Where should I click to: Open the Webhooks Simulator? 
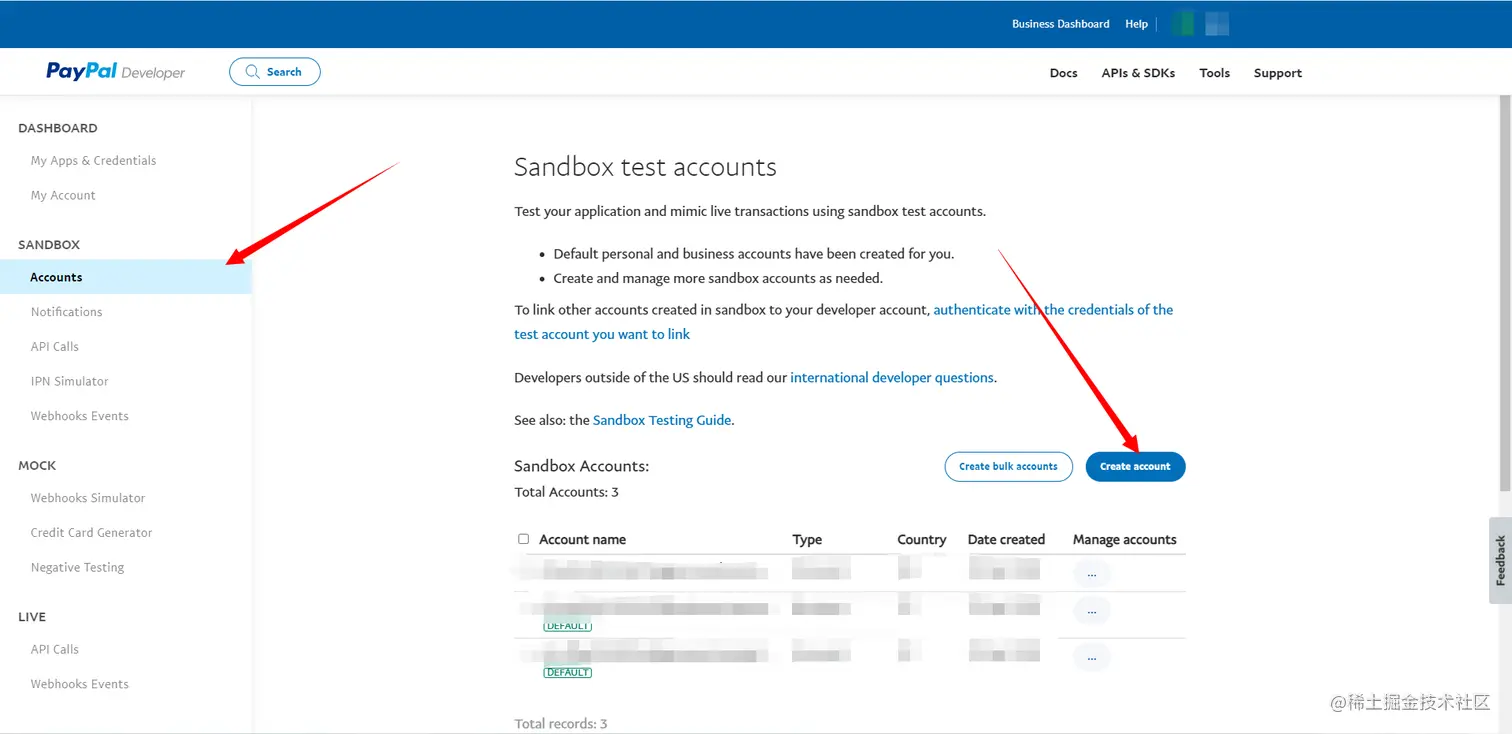coord(88,498)
